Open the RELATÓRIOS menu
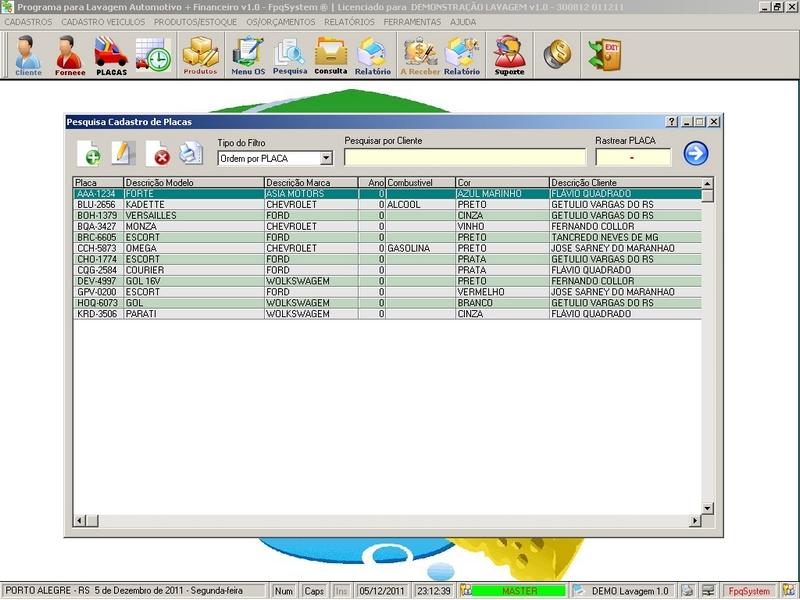The height and width of the screenshot is (600, 800). click(x=349, y=21)
